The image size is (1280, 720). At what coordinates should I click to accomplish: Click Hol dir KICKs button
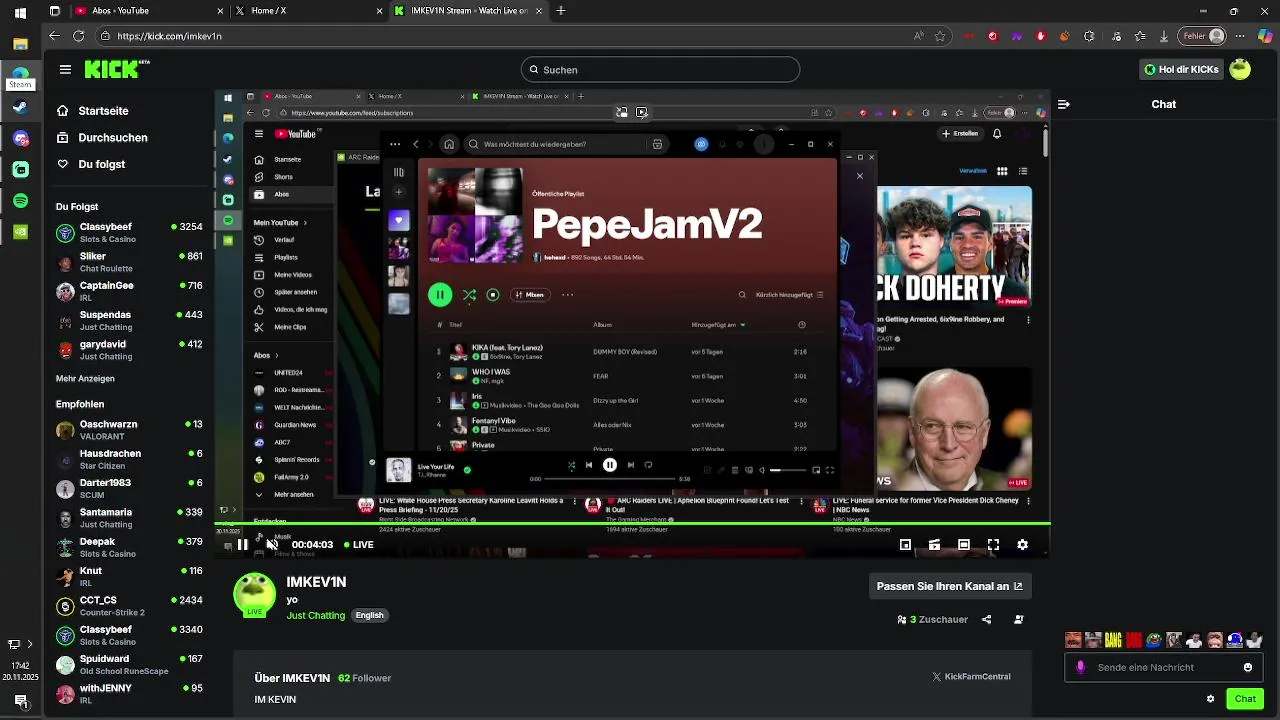tap(1180, 70)
